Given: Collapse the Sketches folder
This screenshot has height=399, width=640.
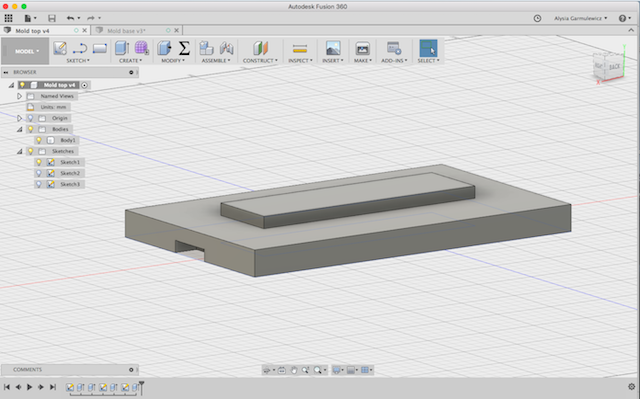Looking at the screenshot, I should tap(19, 151).
